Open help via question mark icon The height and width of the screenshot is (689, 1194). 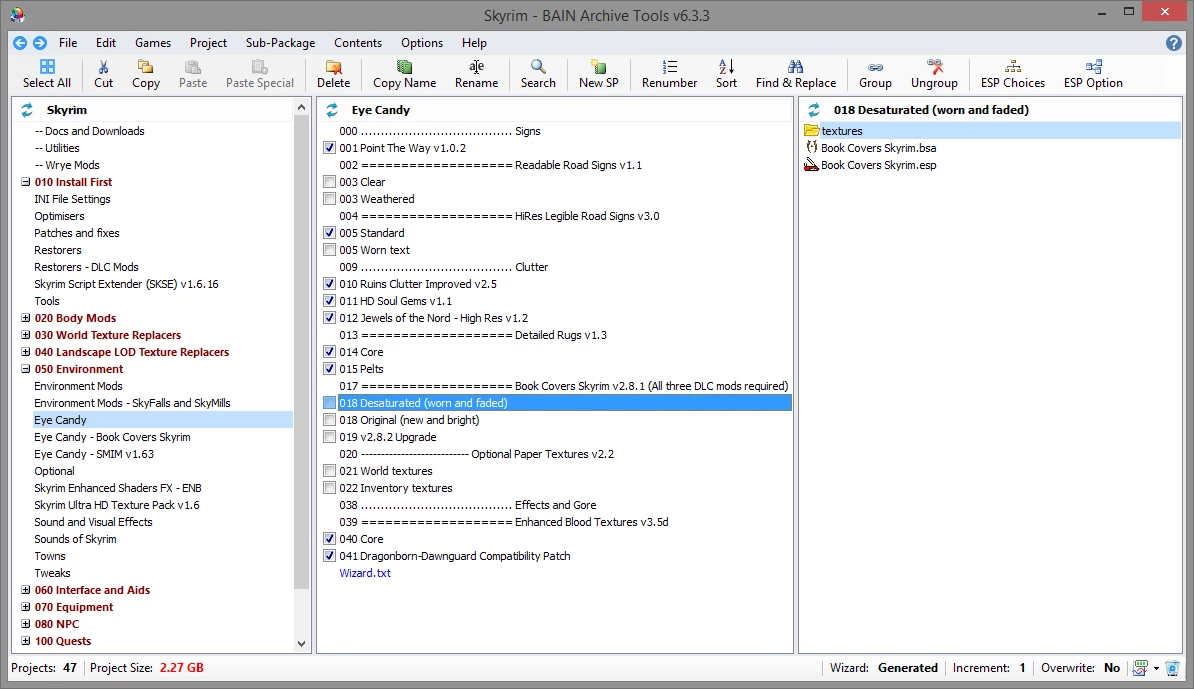[x=1173, y=43]
